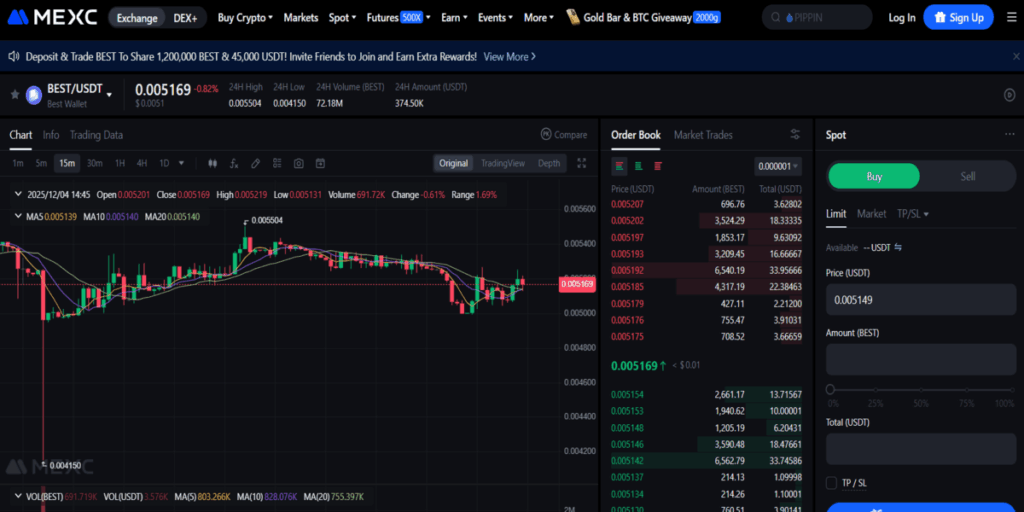This screenshot has width=1024, height=512.
Task: Select TradingView chart view
Action: (503, 163)
